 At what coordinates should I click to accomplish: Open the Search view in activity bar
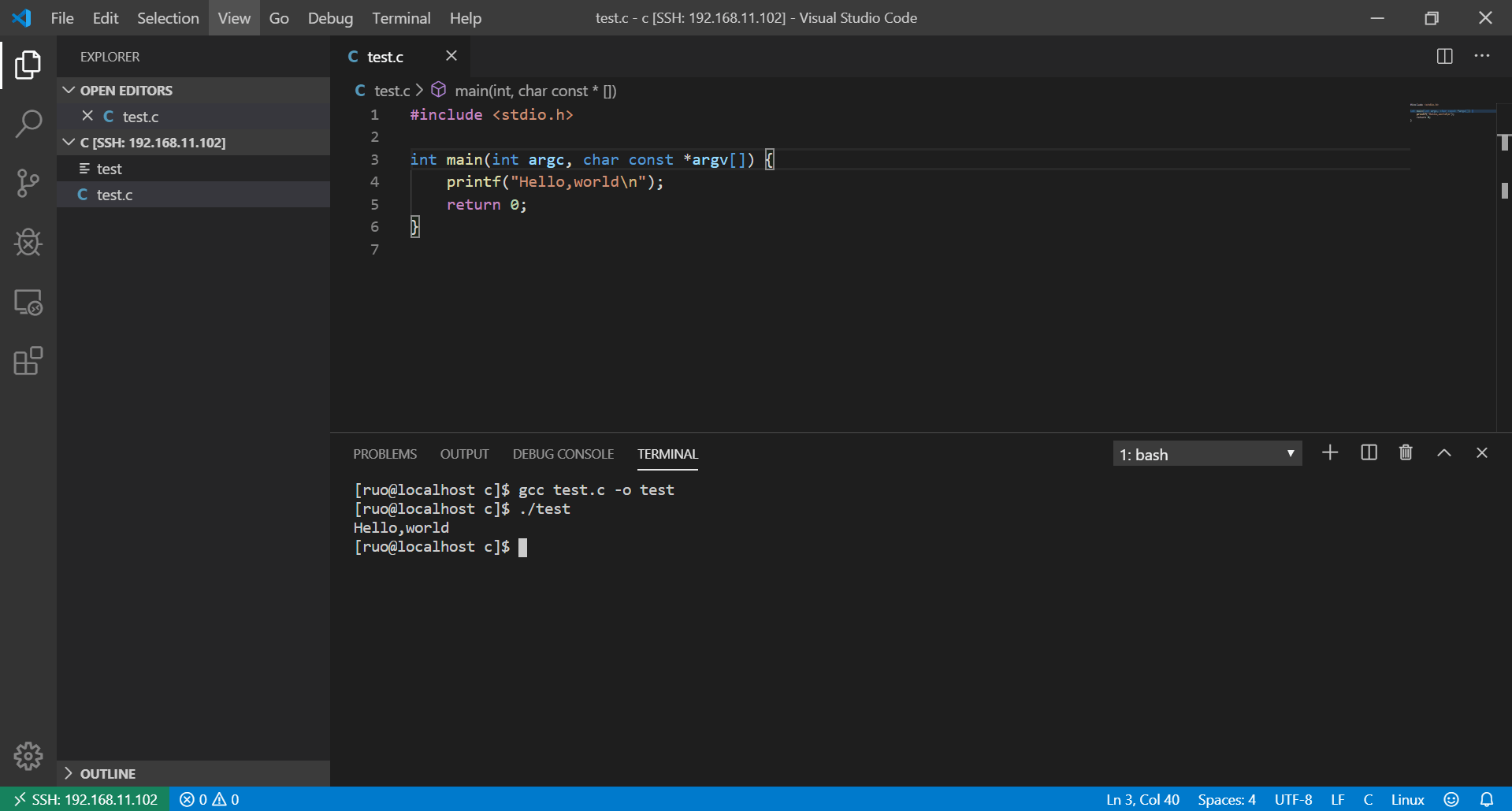click(x=28, y=124)
